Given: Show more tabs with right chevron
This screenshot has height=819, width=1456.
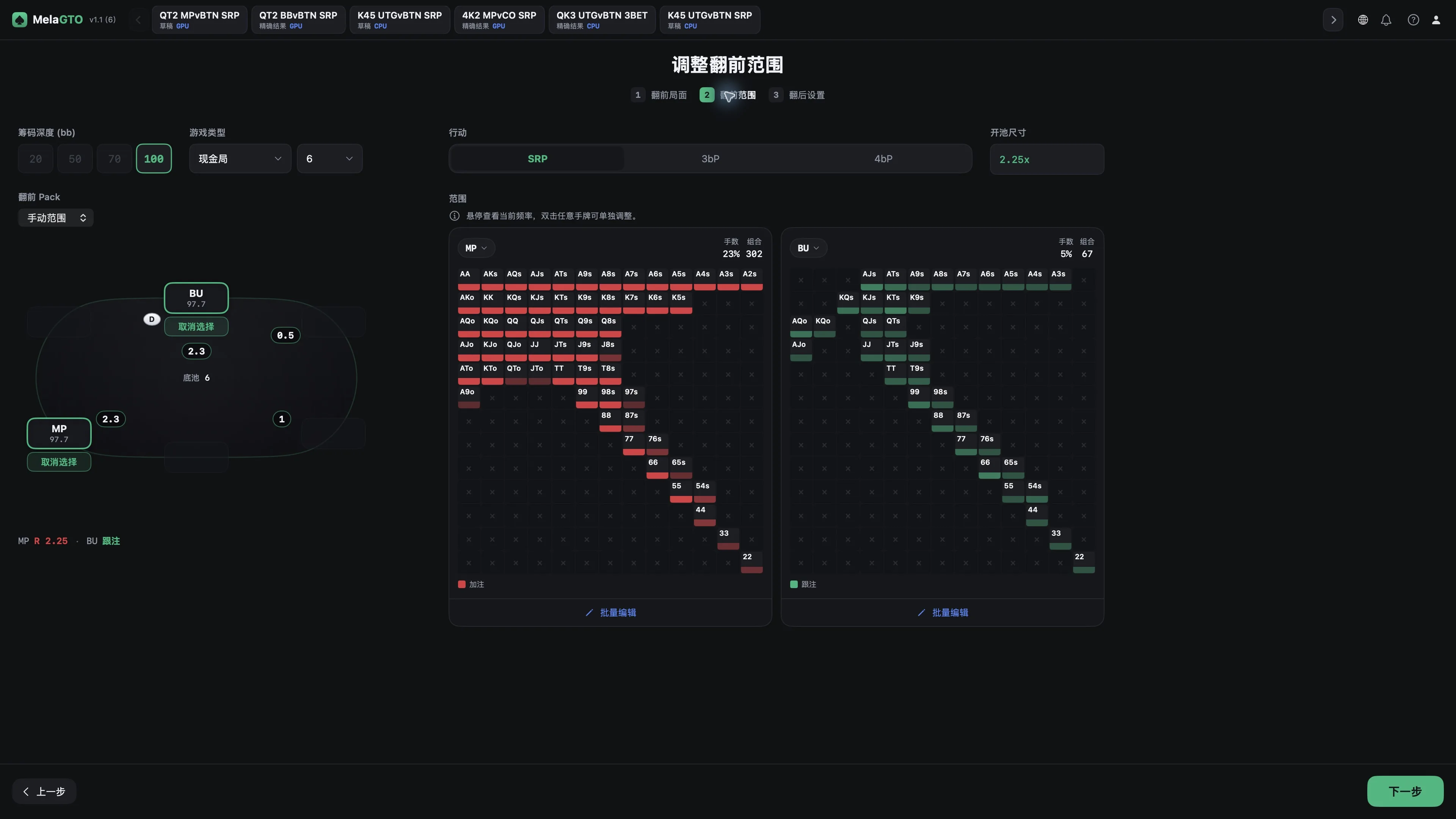Looking at the screenshot, I should click(x=1333, y=20).
